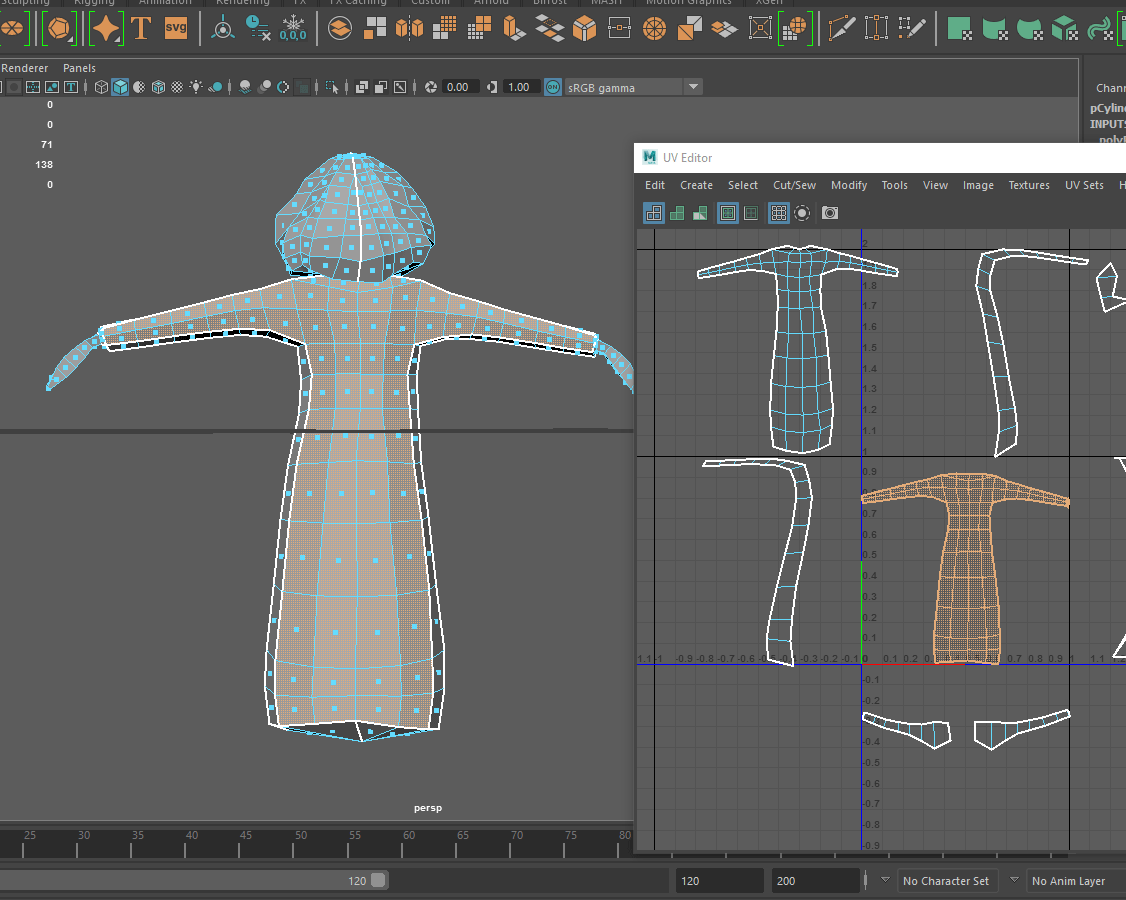
Task: Toggle UV Editor grid display button
Action: 778,213
